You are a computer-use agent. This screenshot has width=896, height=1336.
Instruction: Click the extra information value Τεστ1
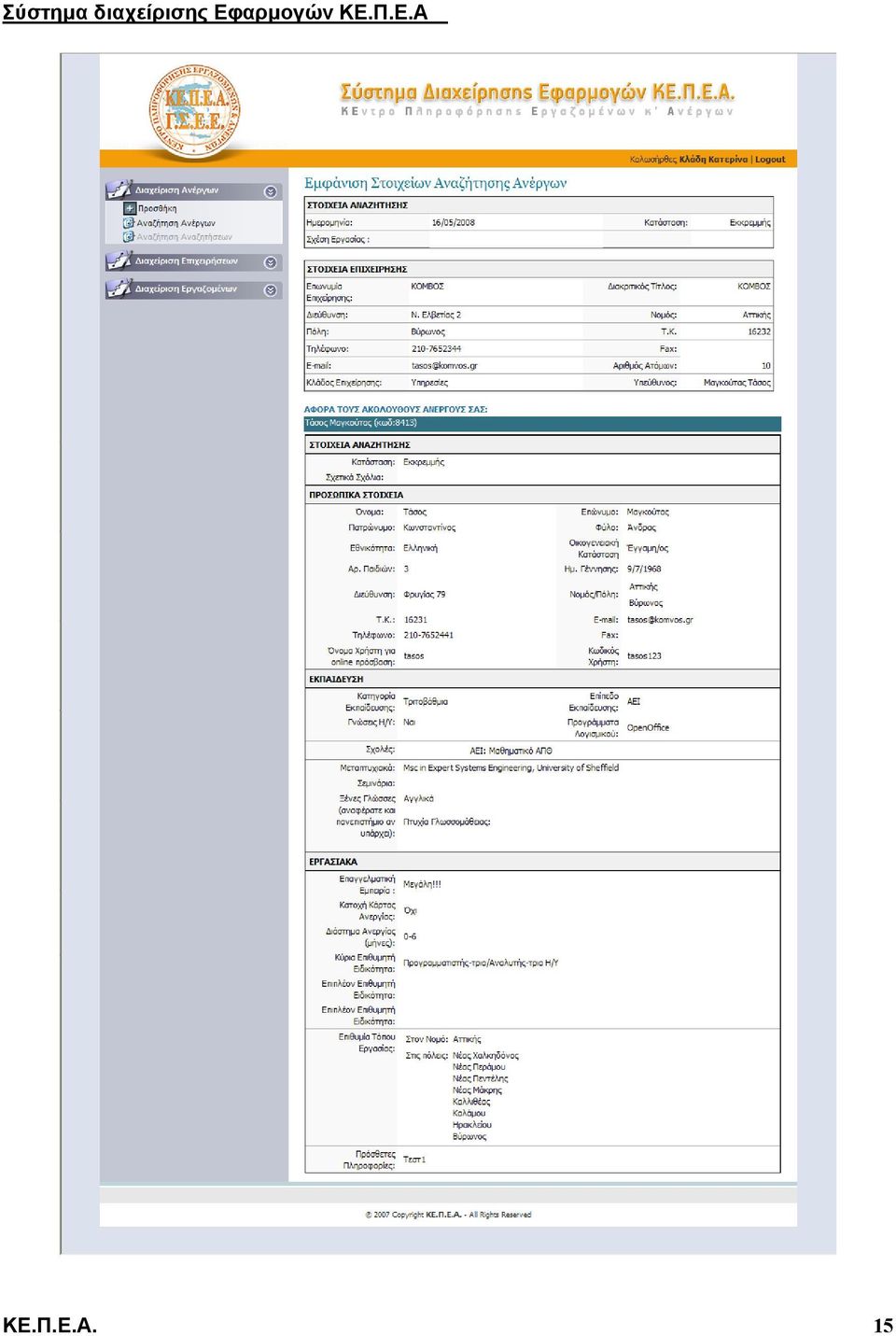click(x=414, y=1160)
